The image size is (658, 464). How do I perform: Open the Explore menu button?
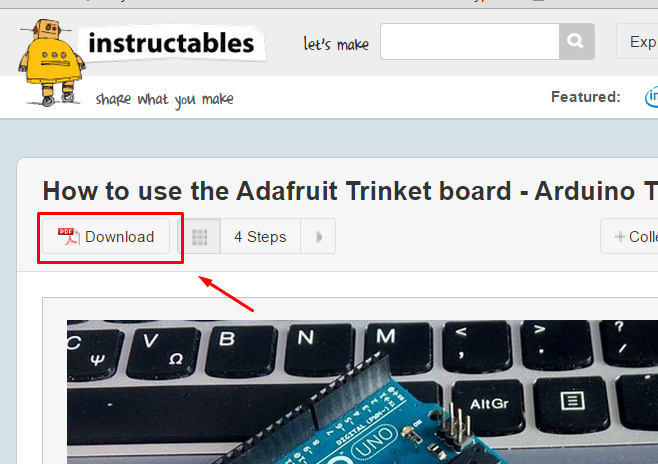637,41
